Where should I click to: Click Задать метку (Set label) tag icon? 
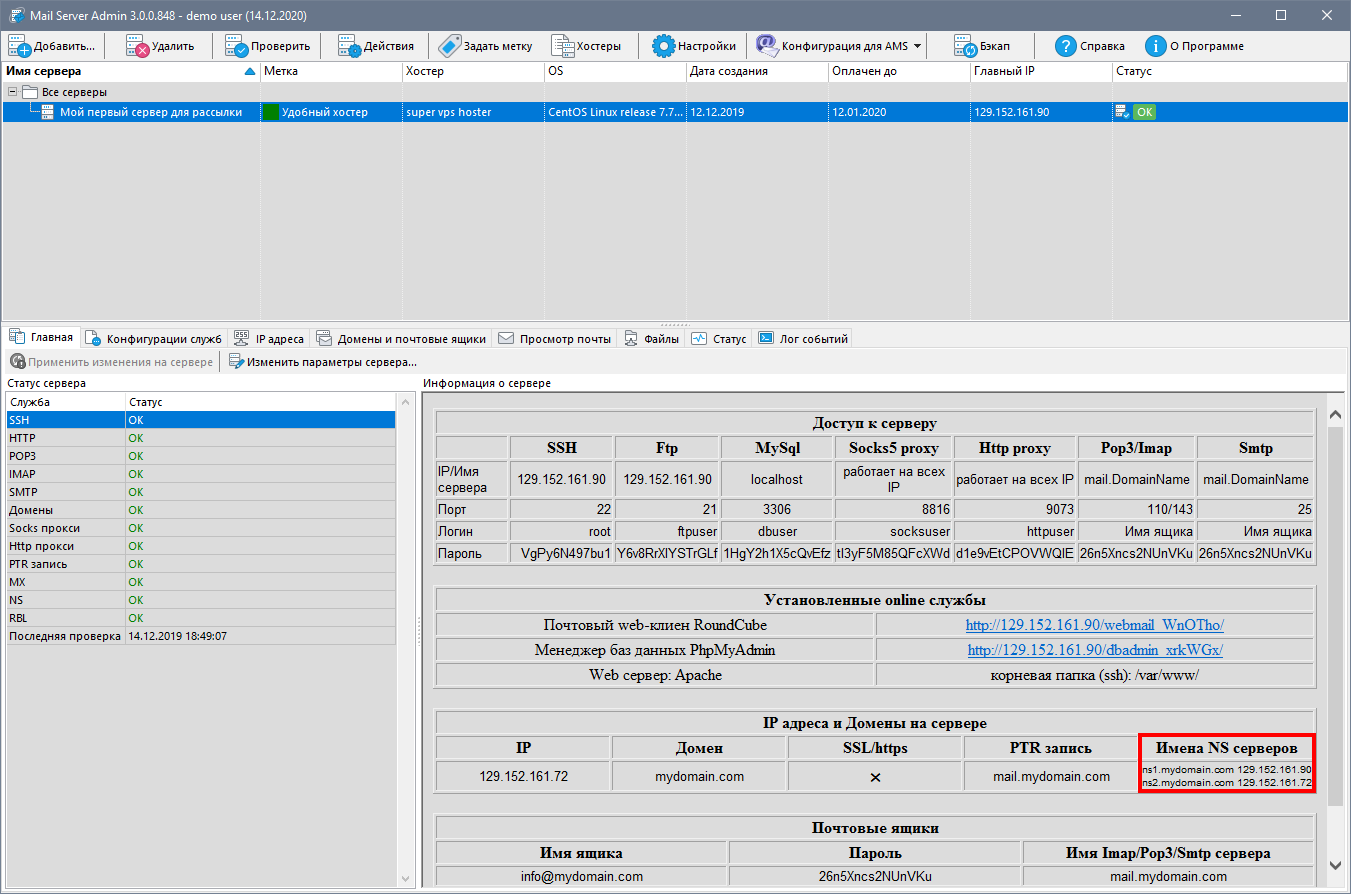tap(449, 46)
